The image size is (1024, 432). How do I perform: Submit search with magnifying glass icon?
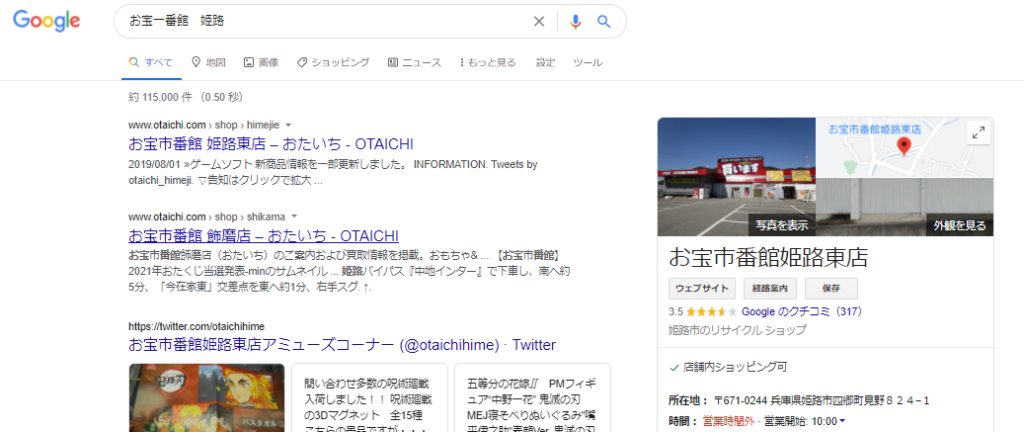[x=604, y=22]
